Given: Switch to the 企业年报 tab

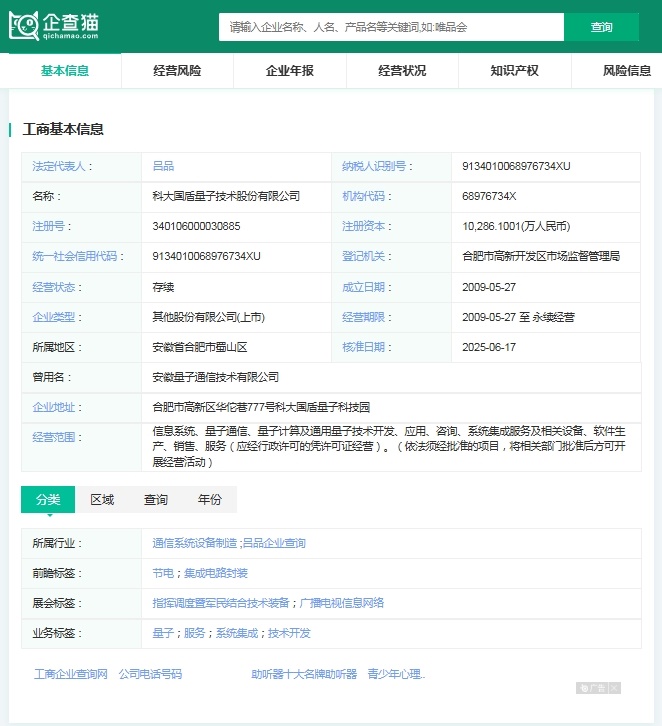Looking at the screenshot, I should click(289, 71).
